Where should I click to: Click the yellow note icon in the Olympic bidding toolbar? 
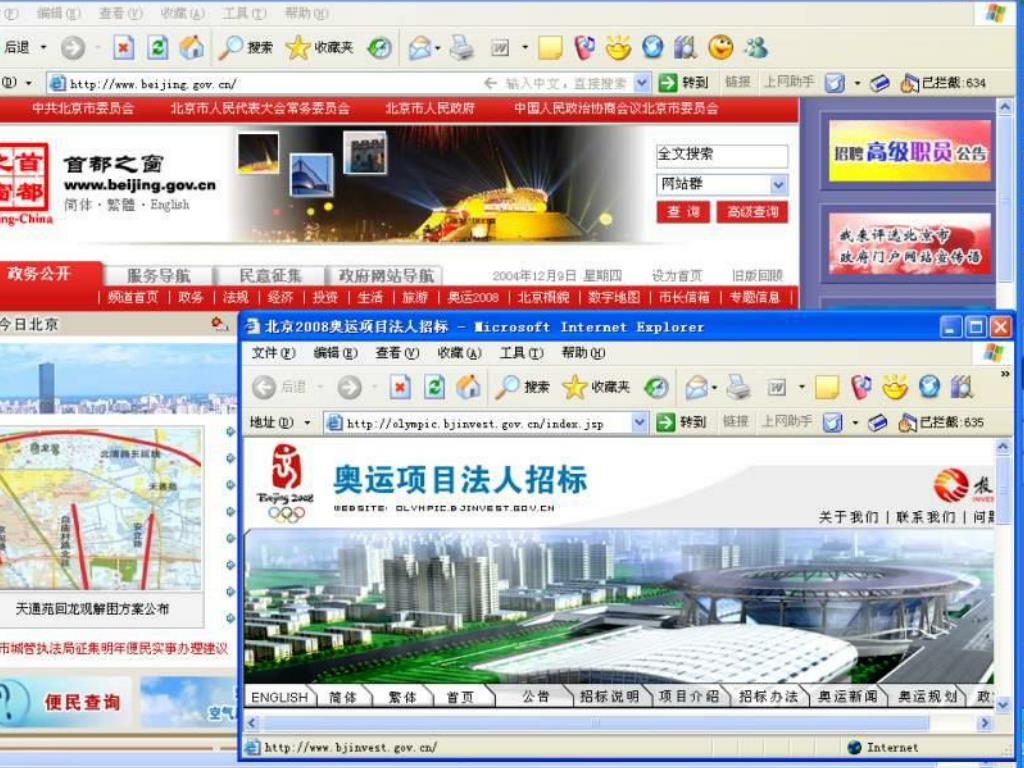coord(827,388)
